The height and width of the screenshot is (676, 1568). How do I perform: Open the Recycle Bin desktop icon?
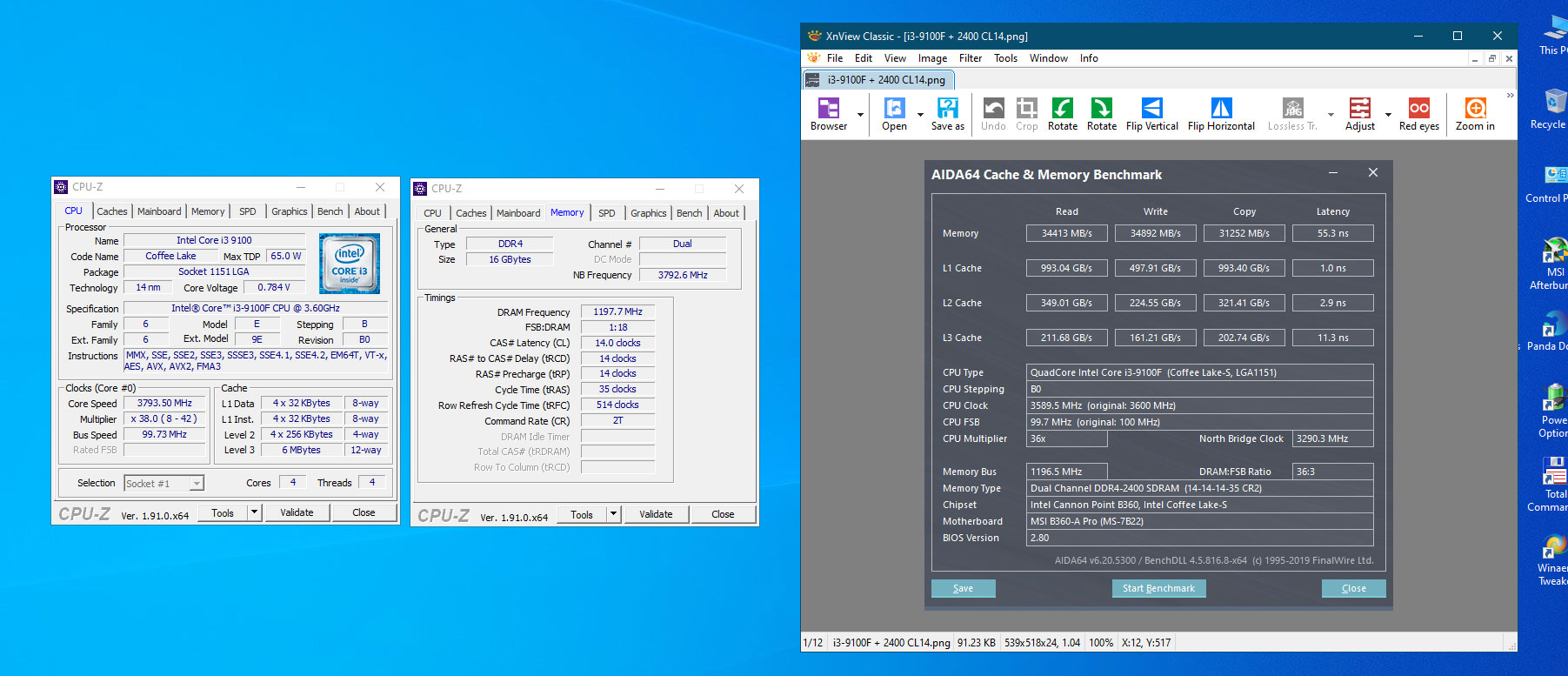1552,109
